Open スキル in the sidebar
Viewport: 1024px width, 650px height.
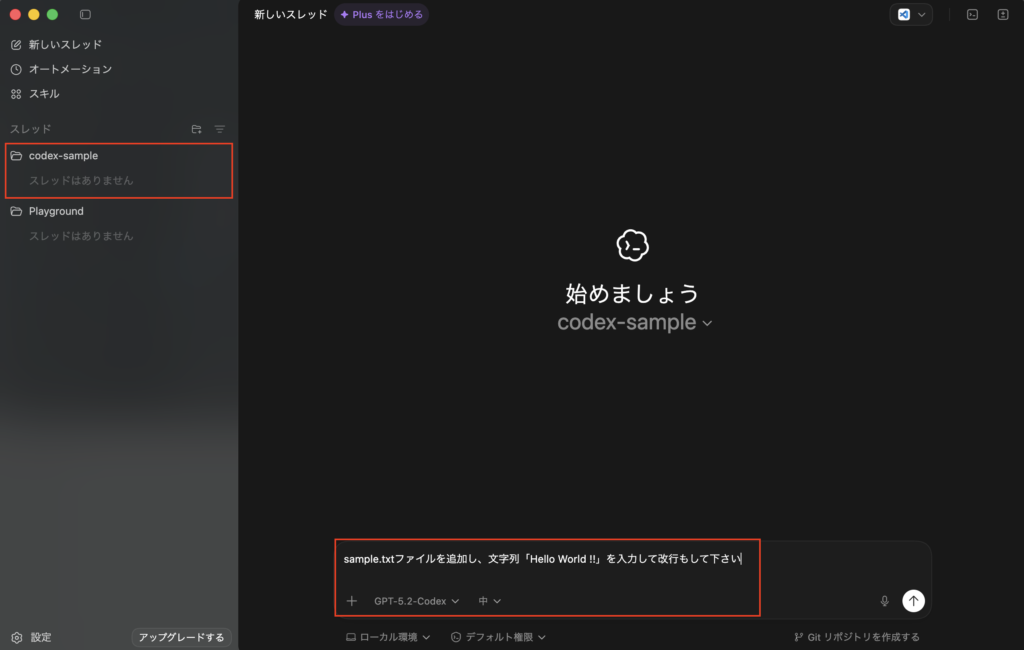click(44, 94)
